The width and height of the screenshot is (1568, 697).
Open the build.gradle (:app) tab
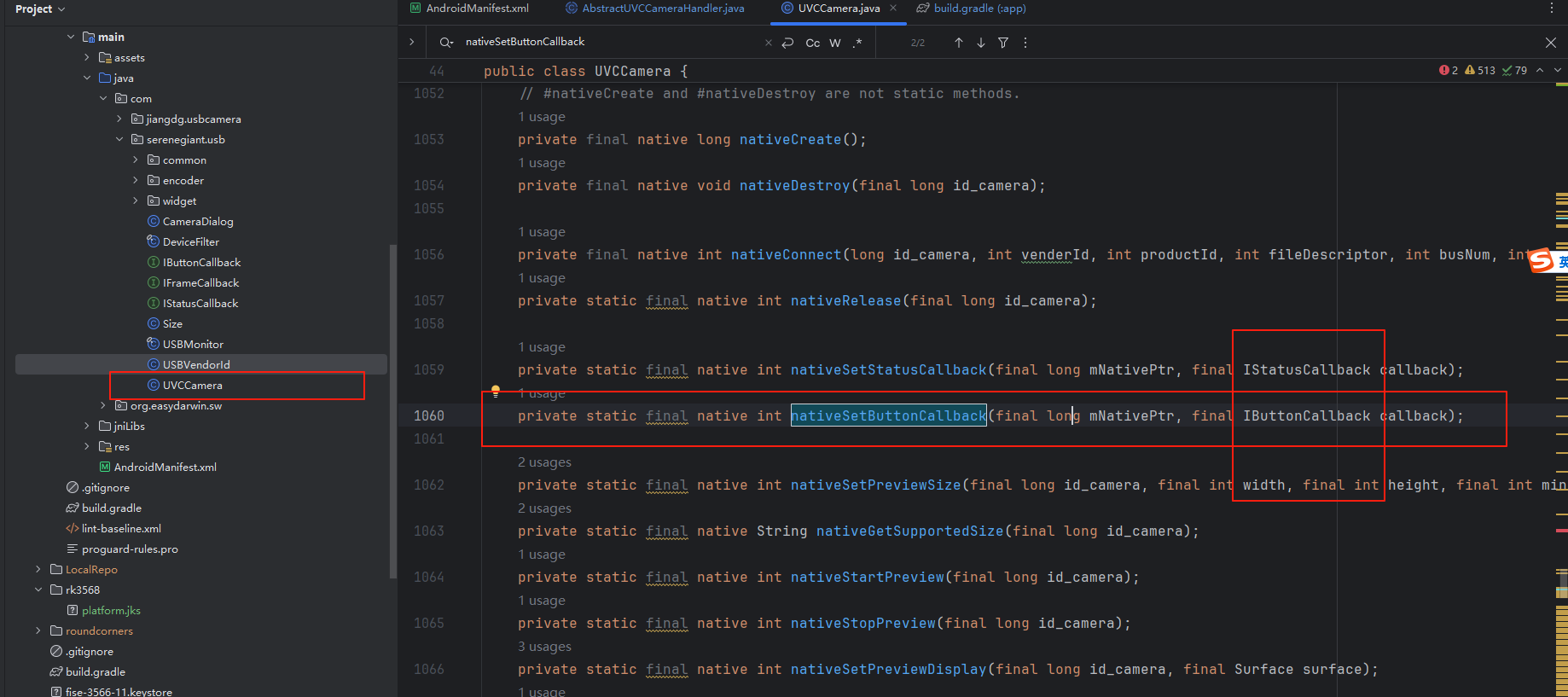[972, 9]
